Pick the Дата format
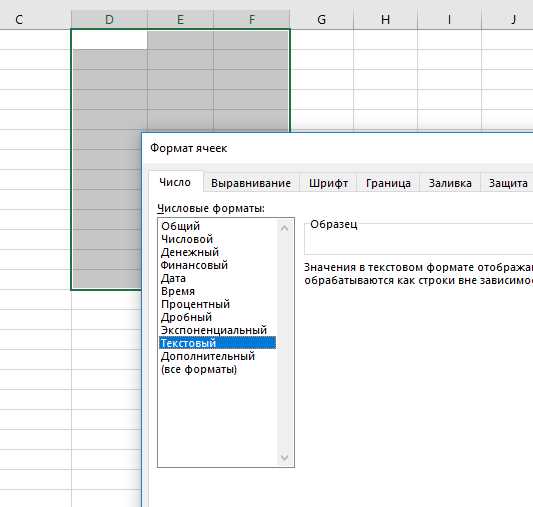Viewport: 533px width, 507px height. point(218,278)
